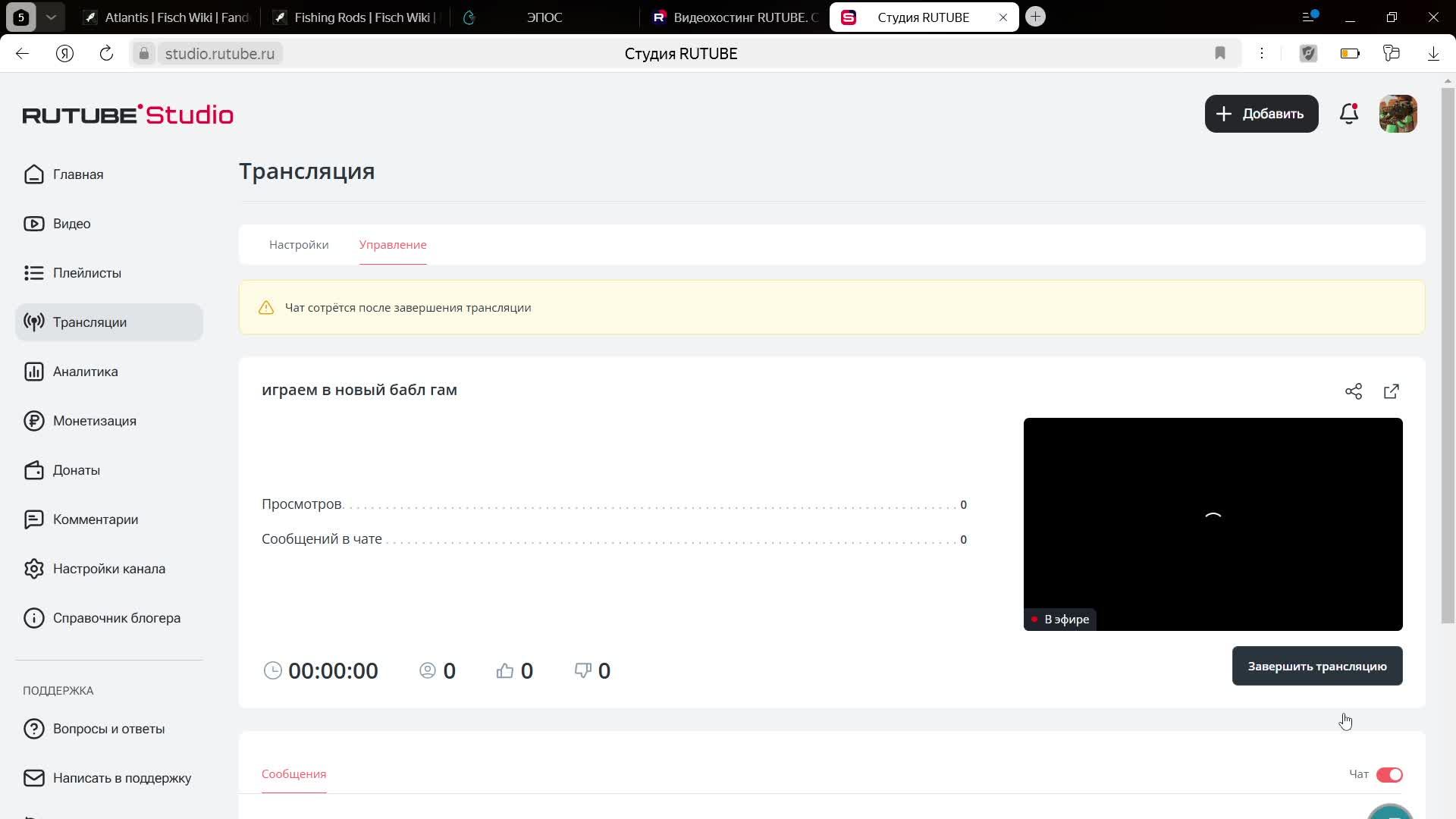
Task: Open the user avatar menu
Action: point(1398,114)
